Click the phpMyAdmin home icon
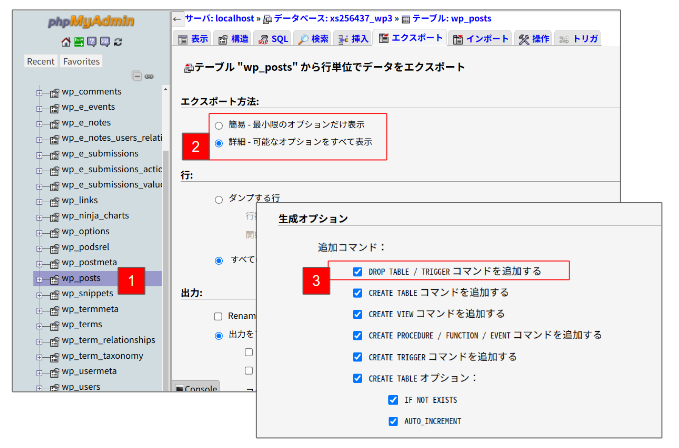Screen dimensions: 679x448 tap(65, 42)
